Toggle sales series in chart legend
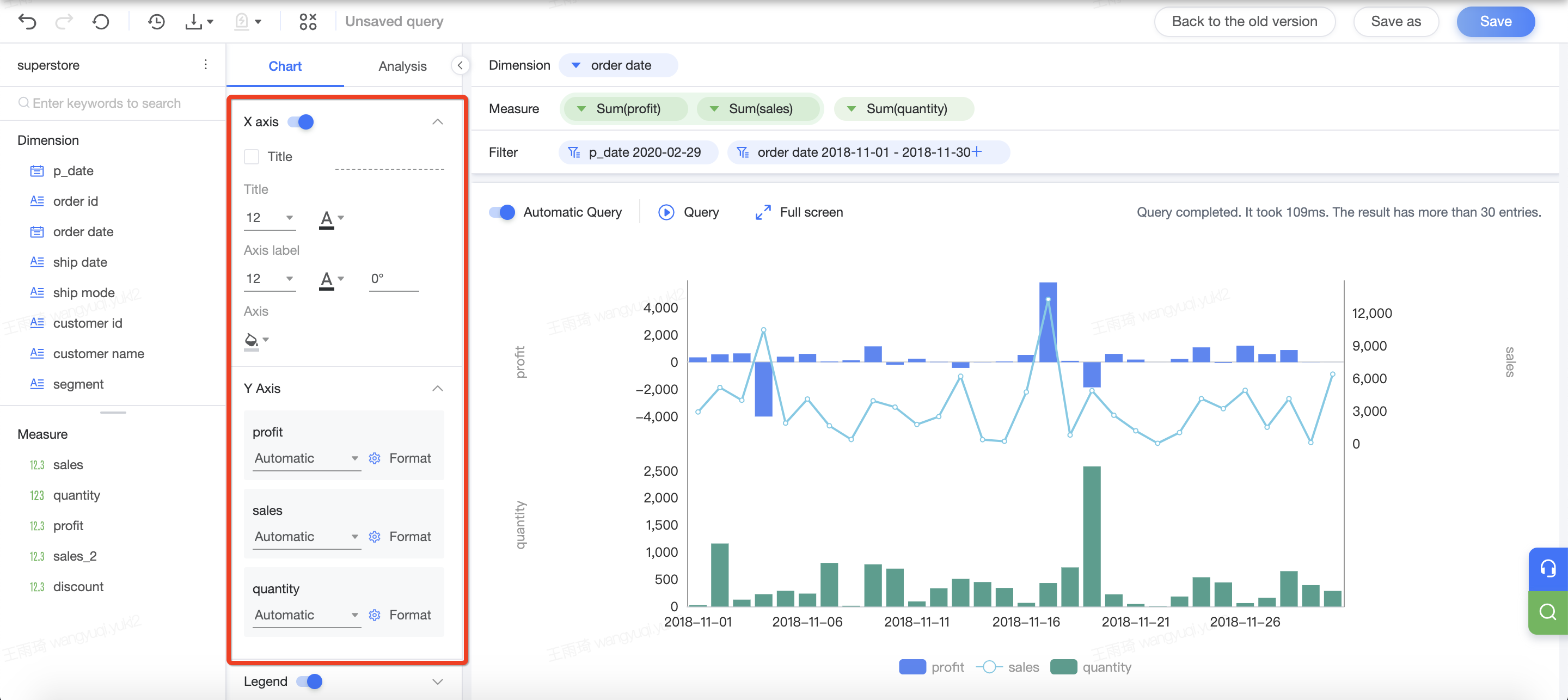This screenshot has width=1568, height=700. pos(1007,667)
